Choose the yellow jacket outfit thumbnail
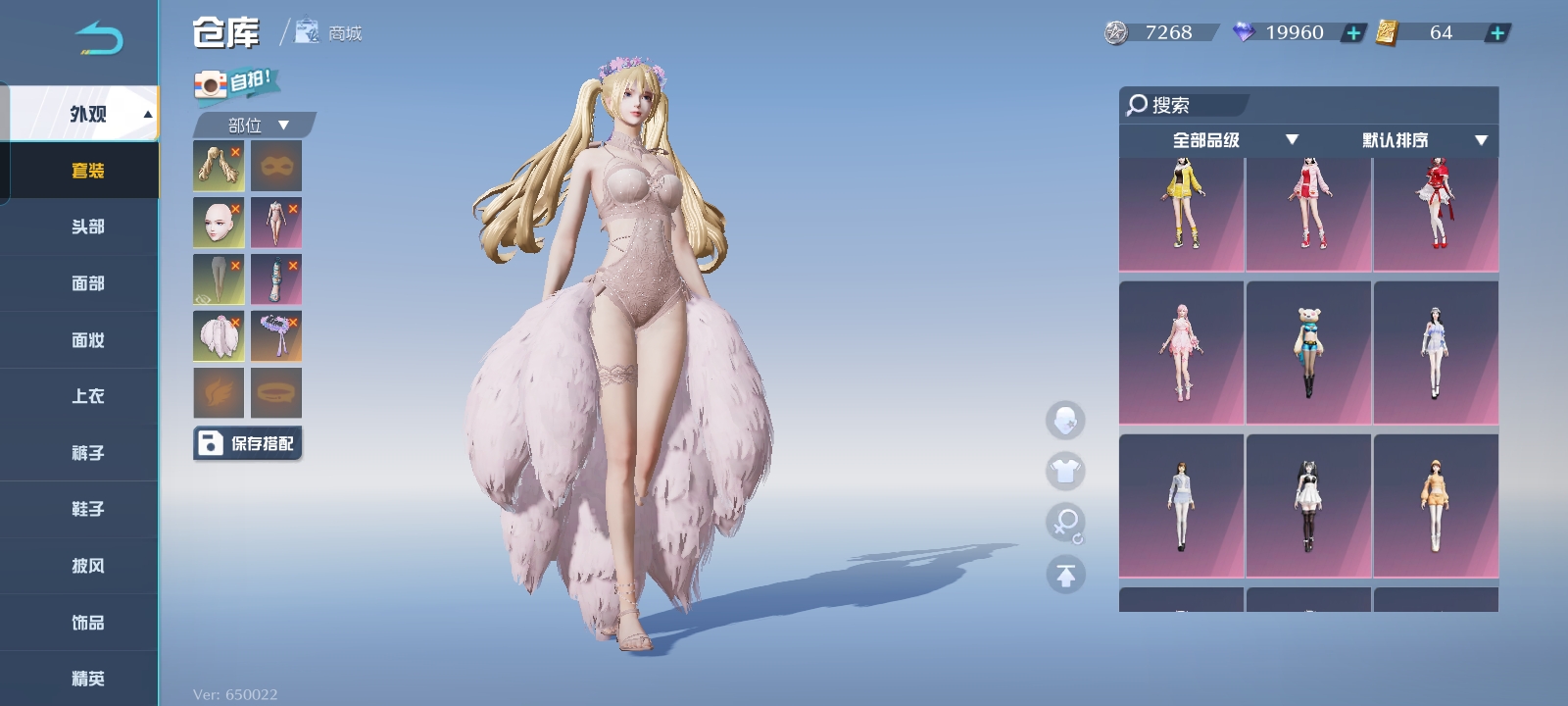Screen dimensions: 1568x706 point(1181,214)
